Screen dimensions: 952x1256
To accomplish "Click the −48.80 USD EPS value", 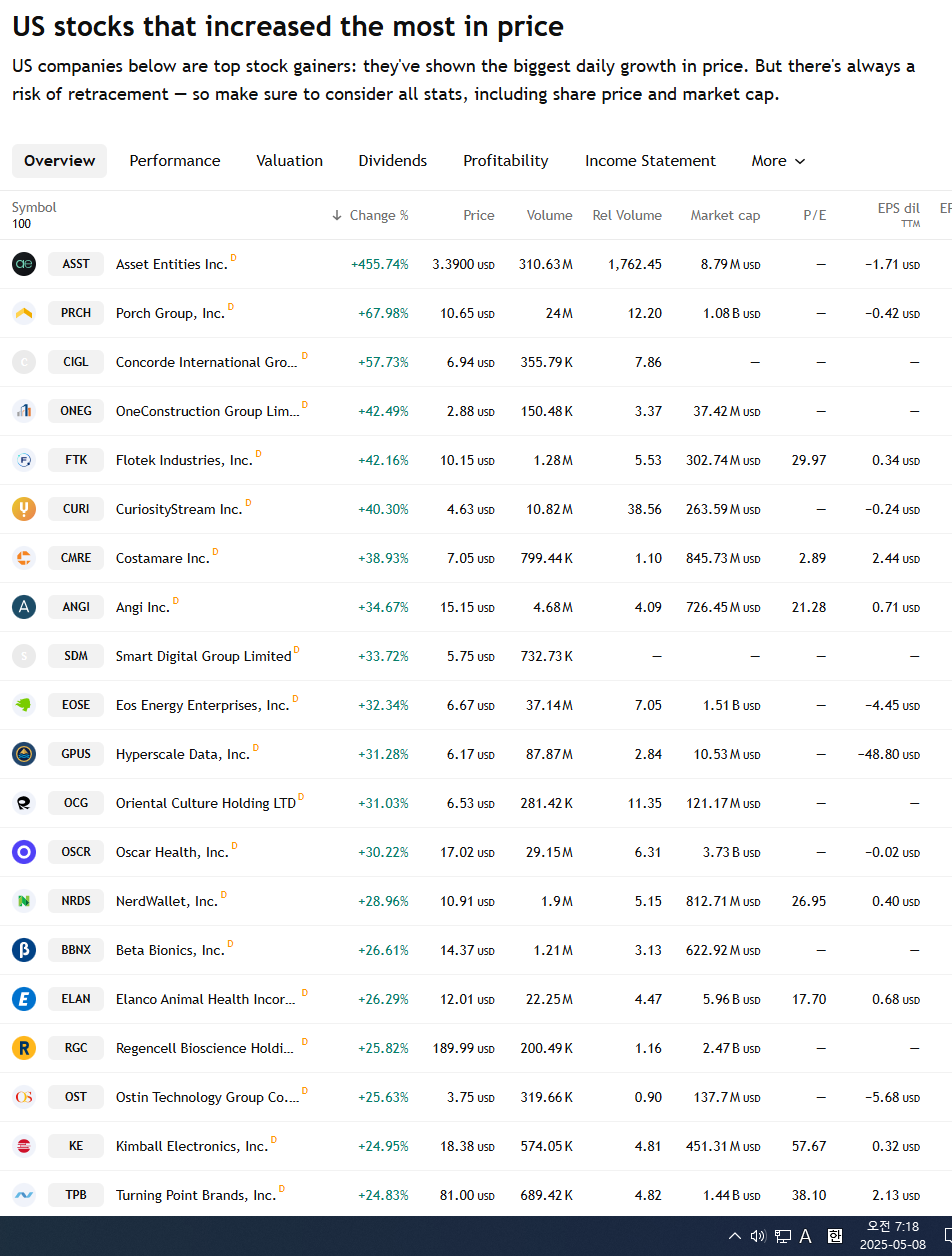I will click(x=888, y=755).
